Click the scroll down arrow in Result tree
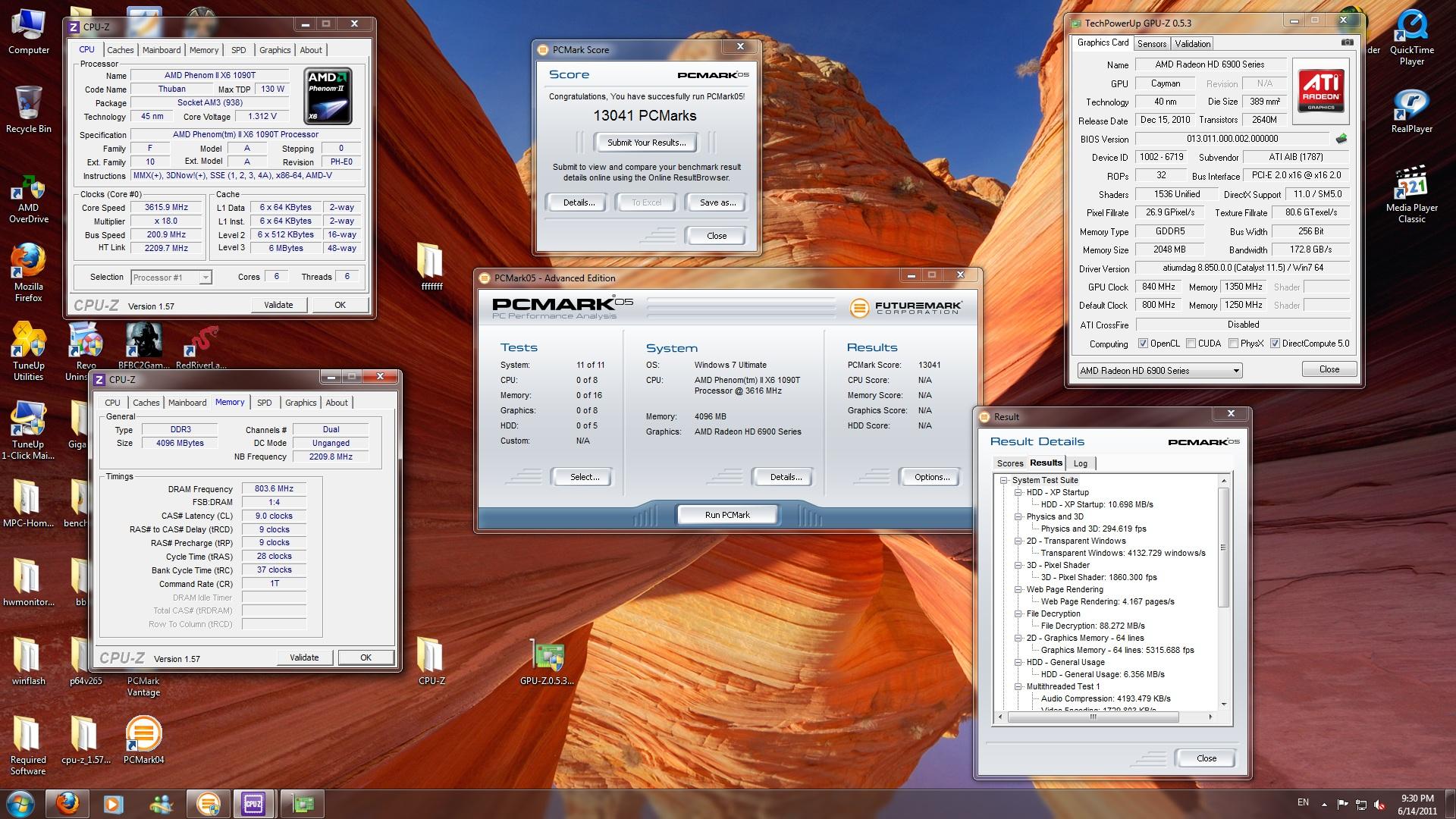1456x819 pixels. pyautogui.click(x=1222, y=704)
